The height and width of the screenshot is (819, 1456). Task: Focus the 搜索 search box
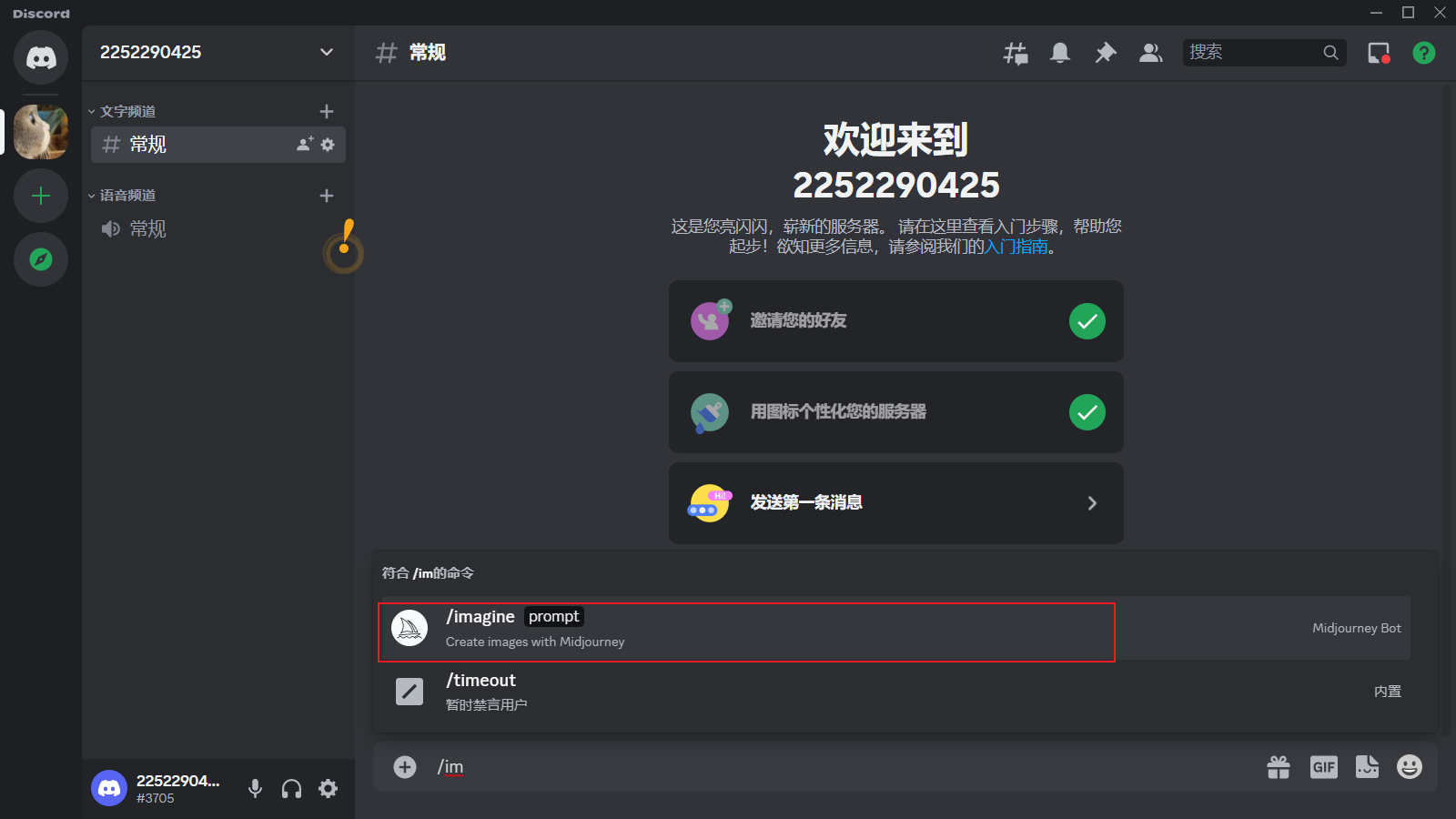click(x=1265, y=53)
